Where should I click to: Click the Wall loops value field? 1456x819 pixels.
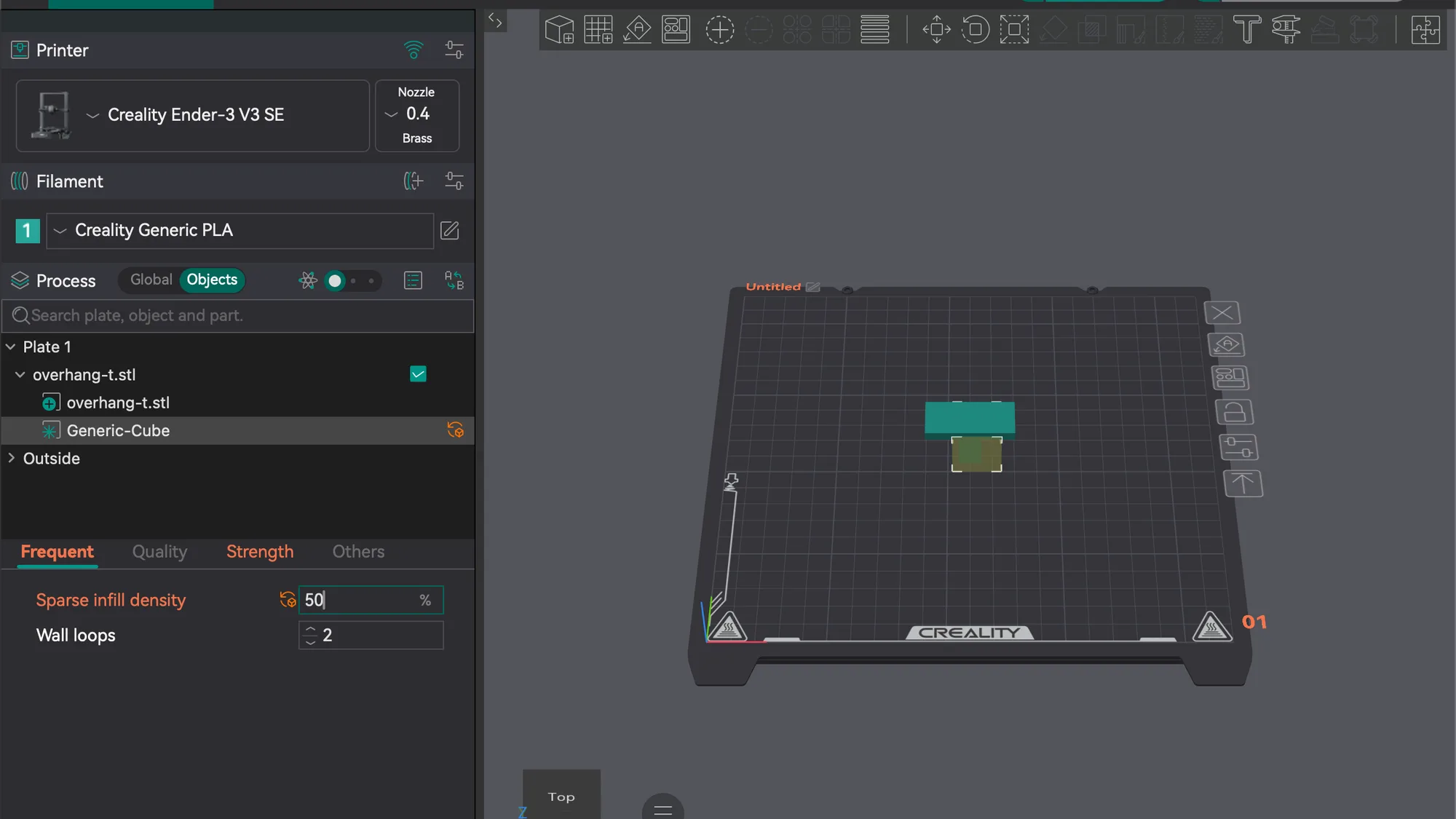(371, 636)
